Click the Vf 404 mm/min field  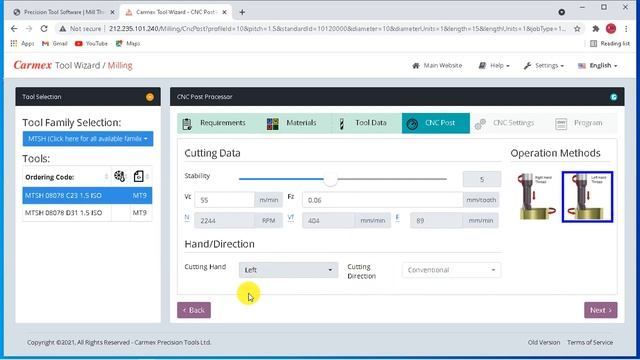point(329,220)
